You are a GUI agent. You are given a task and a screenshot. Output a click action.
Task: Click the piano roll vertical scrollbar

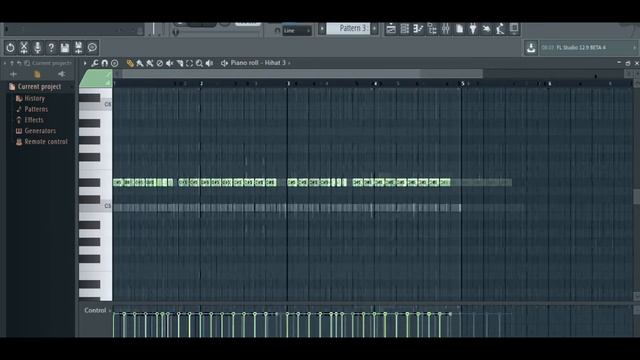click(636, 197)
